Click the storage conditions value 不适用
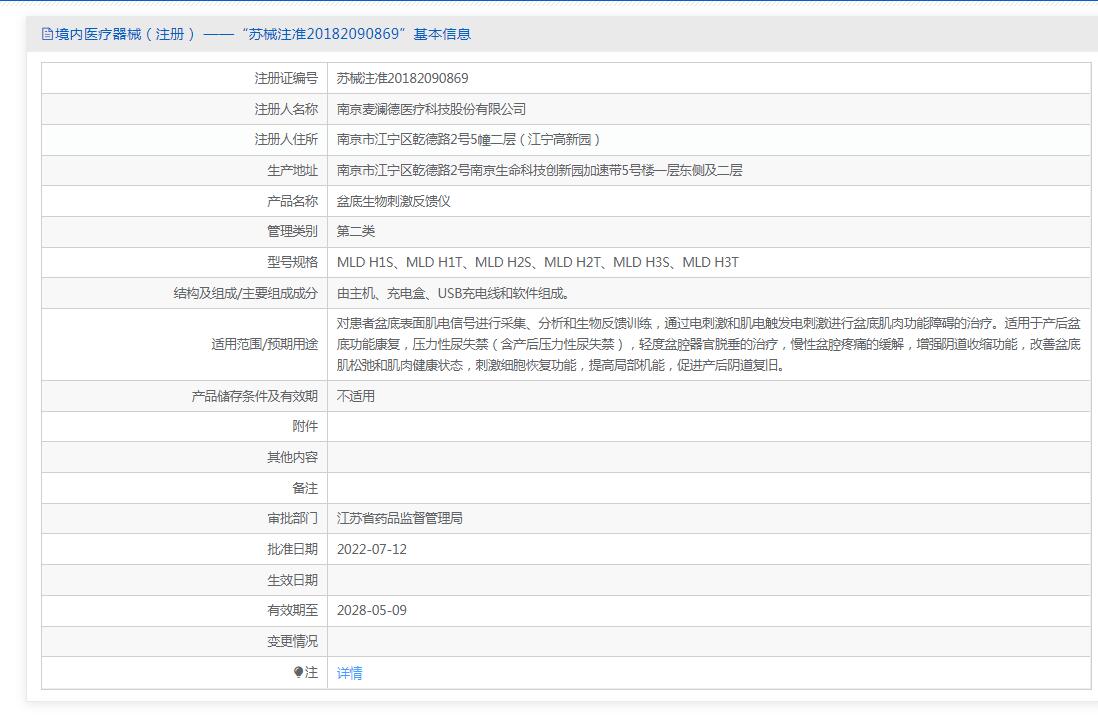The width and height of the screenshot is (1098, 726). (356, 396)
